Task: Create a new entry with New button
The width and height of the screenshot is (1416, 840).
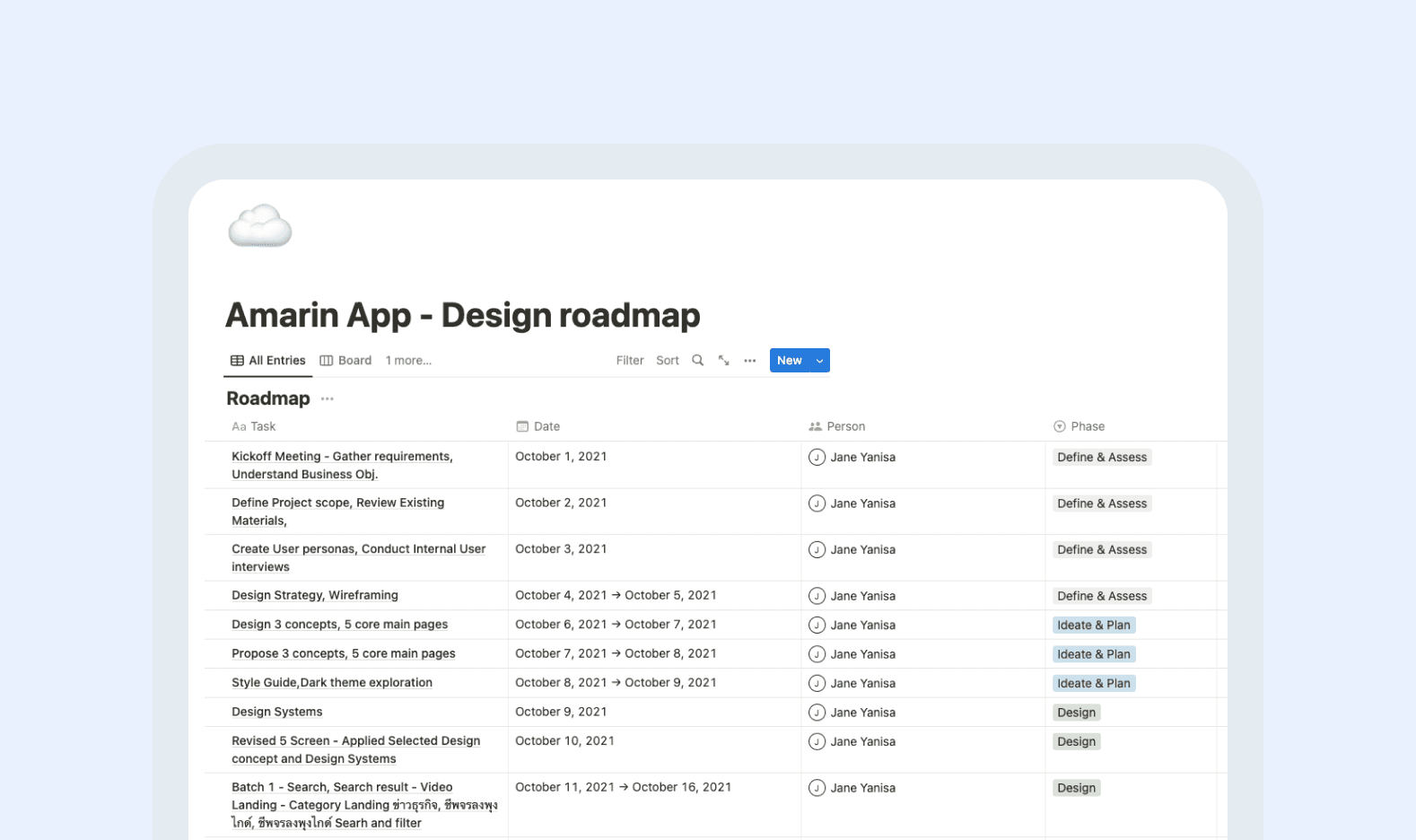Action: [x=790, y=361]
